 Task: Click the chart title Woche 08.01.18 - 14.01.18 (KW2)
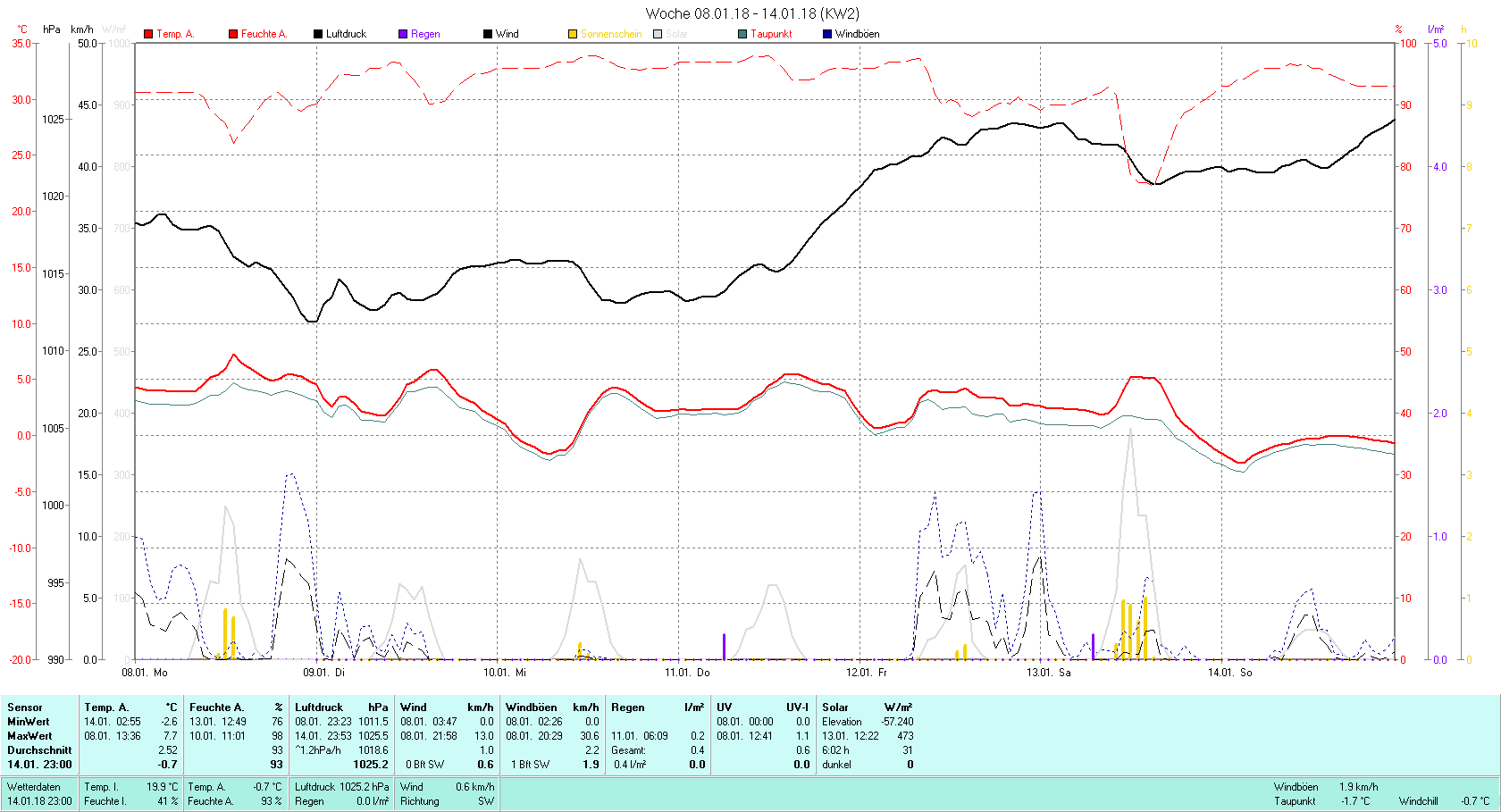[x=752, y=13]
